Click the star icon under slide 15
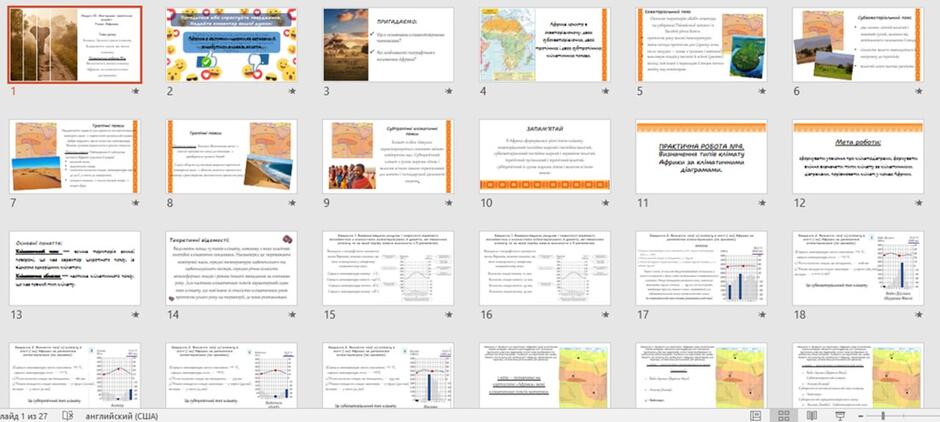The image size is (940, 422). (449, 315)
